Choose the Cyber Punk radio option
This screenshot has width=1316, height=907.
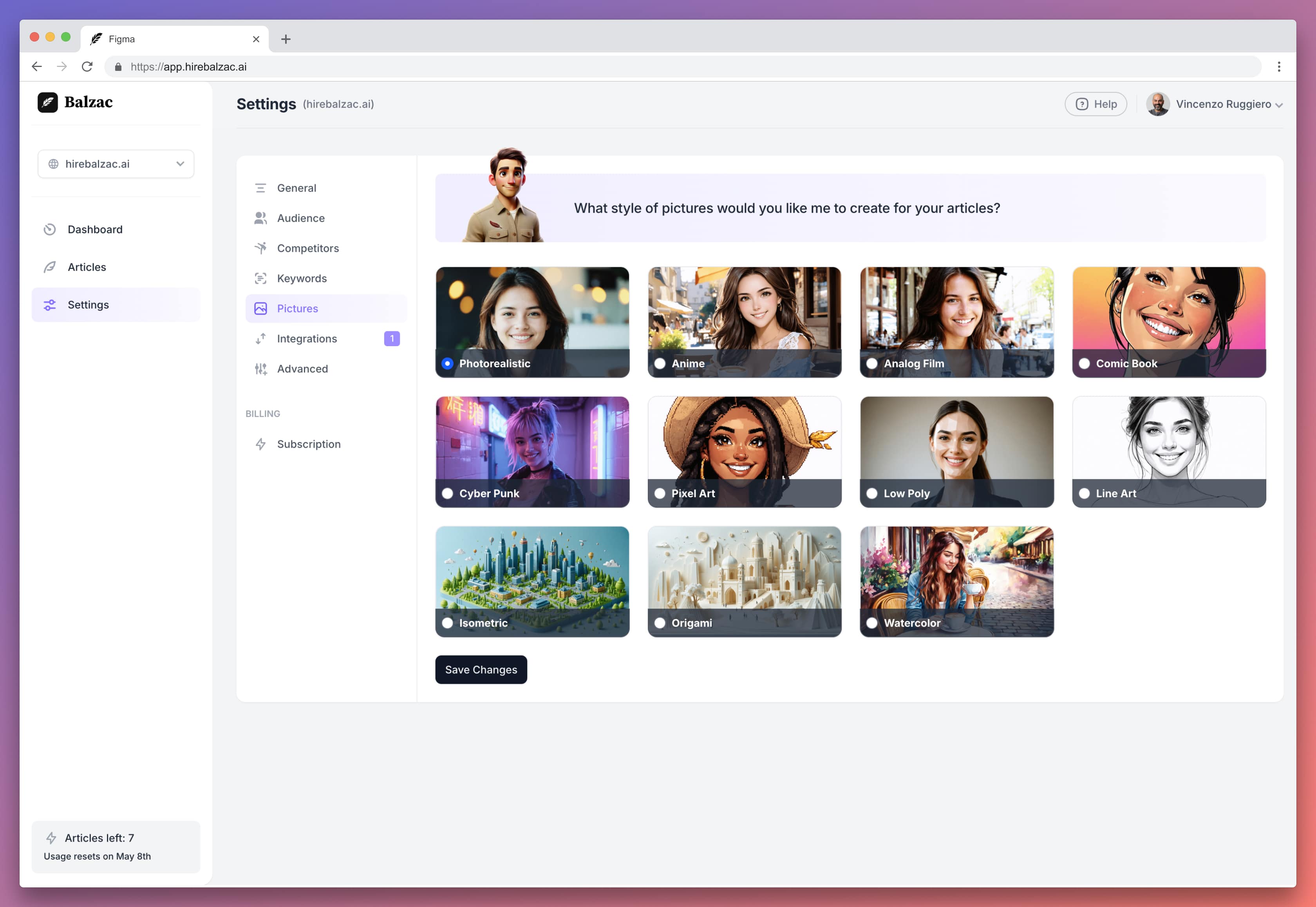pos(448,493)
